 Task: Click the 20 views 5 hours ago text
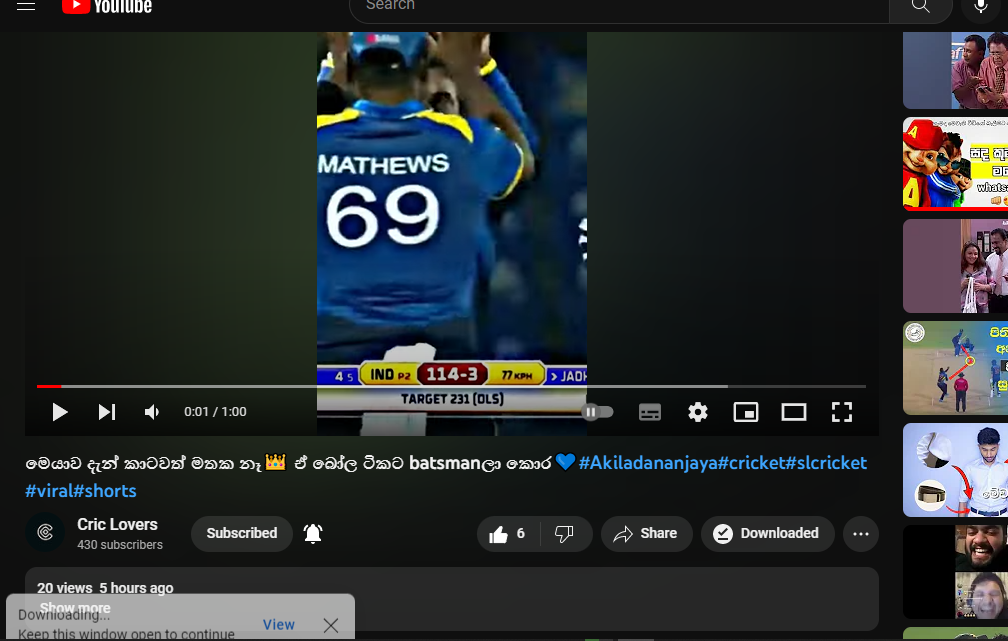[105, 588]
